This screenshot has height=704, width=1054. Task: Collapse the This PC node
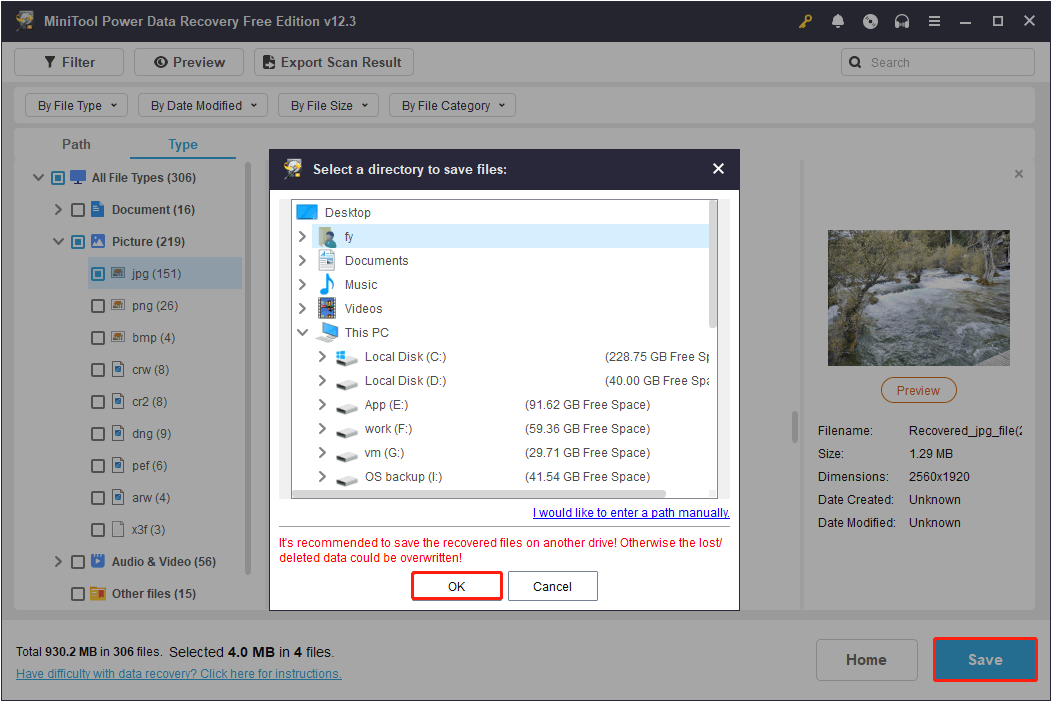click(302, 333)
